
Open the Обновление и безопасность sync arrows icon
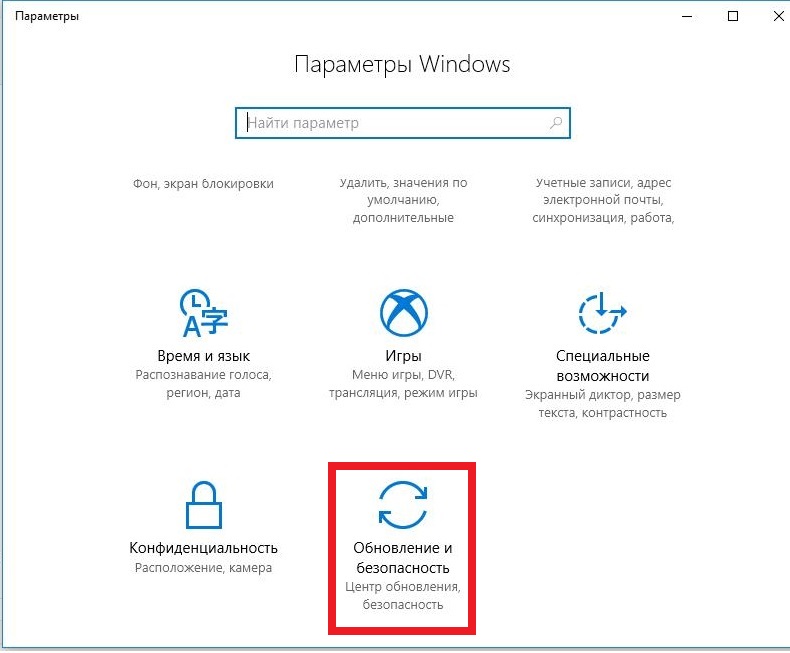[403, 504]
